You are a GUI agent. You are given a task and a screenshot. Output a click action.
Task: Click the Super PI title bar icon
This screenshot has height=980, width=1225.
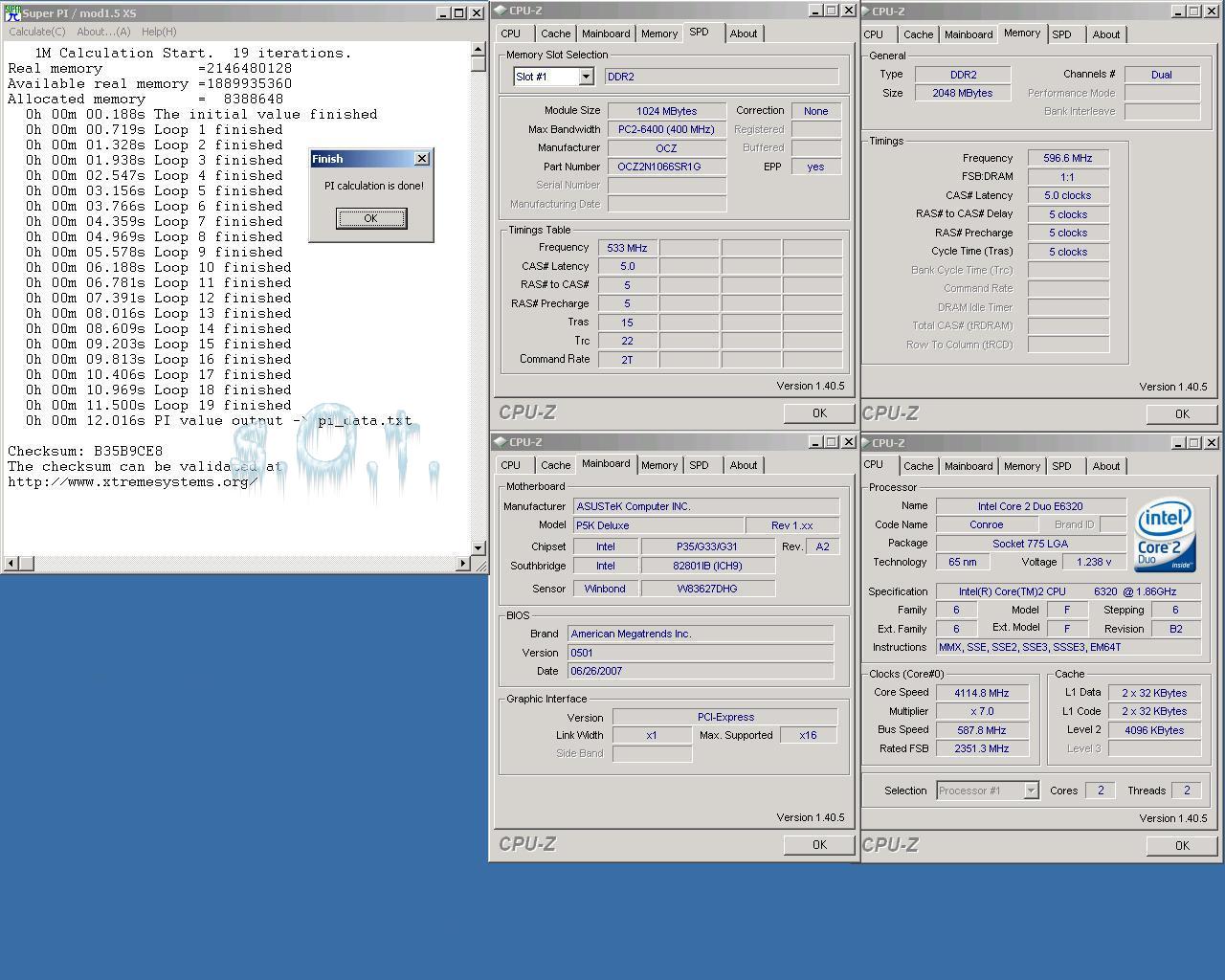tap(12, 12)
